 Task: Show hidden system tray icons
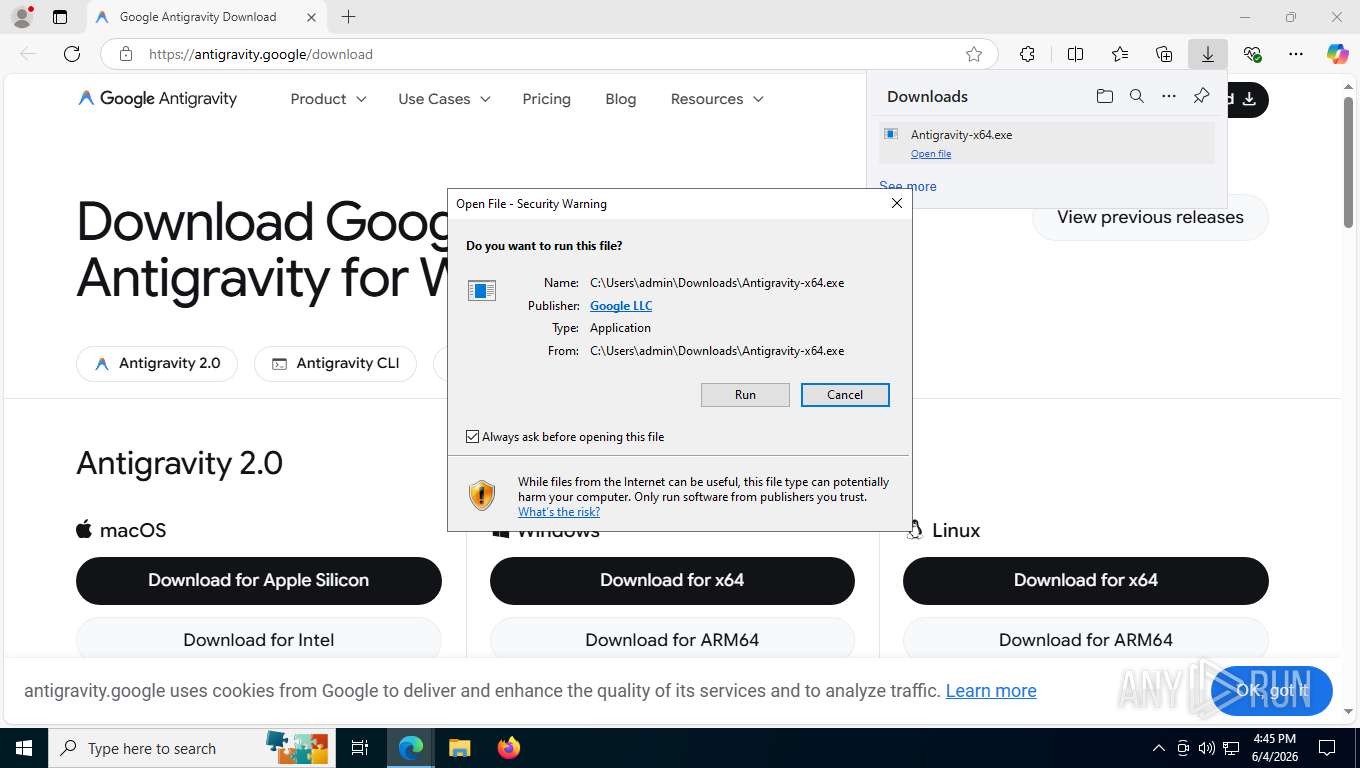(x=1159, y=748)
